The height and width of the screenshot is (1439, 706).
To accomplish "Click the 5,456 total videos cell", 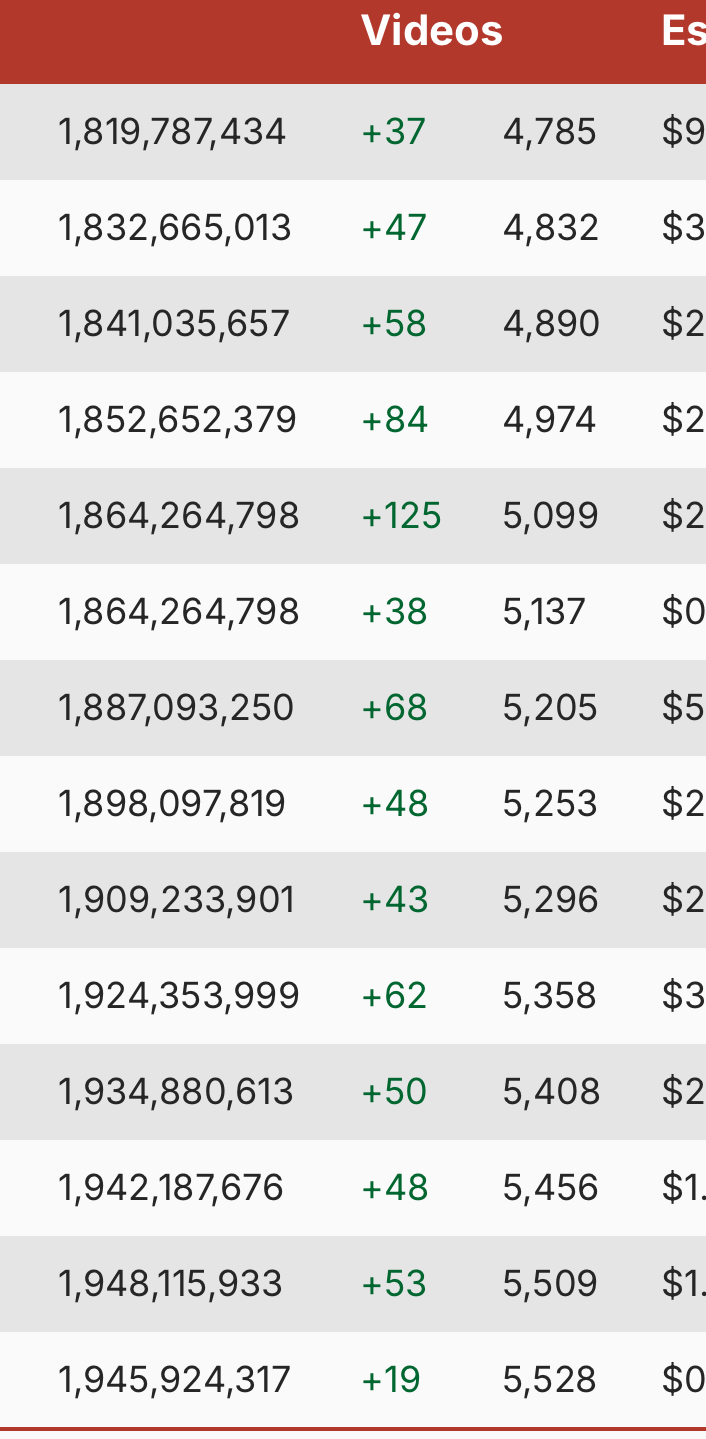I will pyautogui.click(x=551, y=1188).
